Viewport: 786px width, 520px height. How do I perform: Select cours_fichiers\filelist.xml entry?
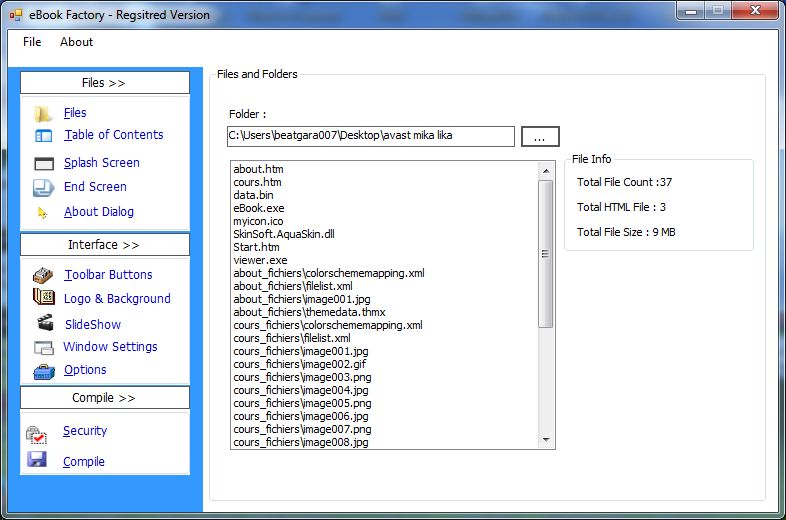point(292,338)
